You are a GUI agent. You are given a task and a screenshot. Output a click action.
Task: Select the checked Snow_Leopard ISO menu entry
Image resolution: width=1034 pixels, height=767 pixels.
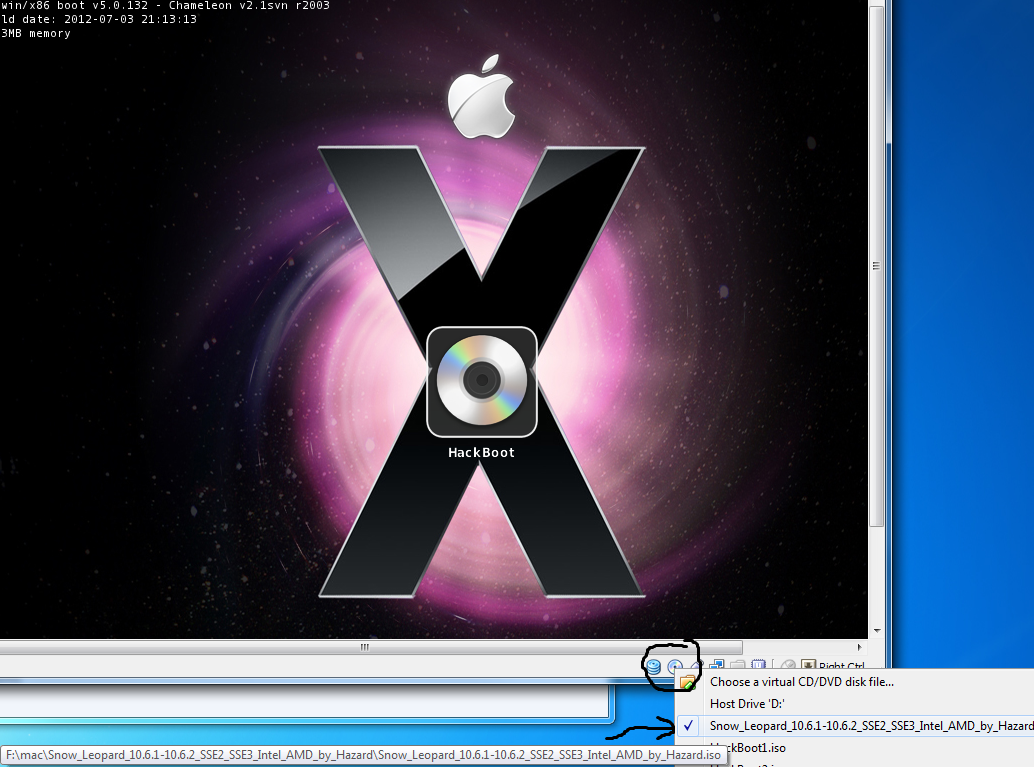(855, 725)
